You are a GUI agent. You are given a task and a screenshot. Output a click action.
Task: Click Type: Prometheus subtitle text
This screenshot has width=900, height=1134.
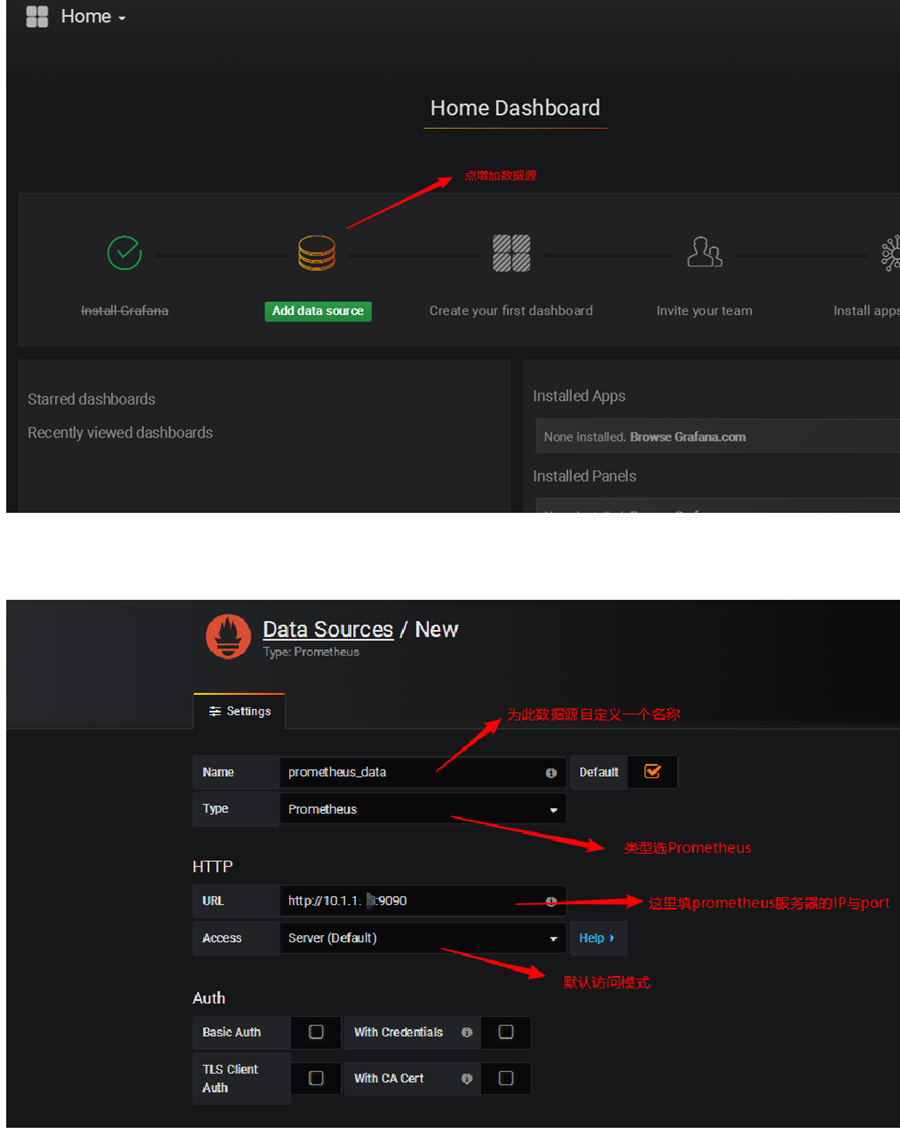coord(311,652)
